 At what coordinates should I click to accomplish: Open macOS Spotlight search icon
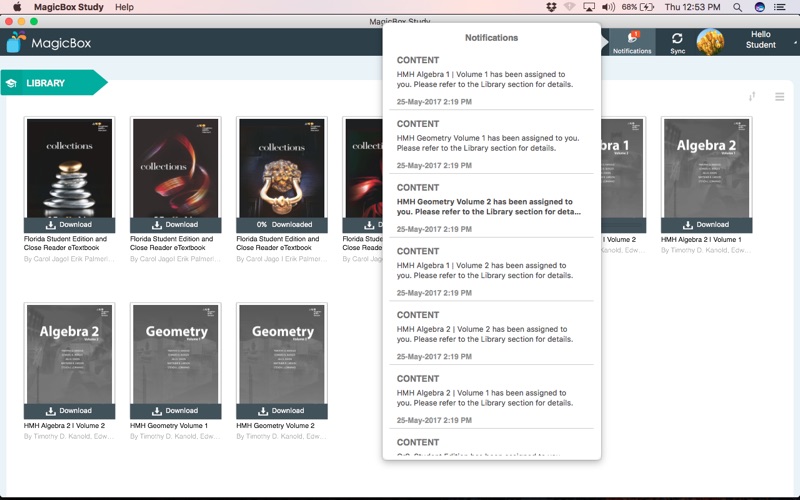[x=737, y=7]
